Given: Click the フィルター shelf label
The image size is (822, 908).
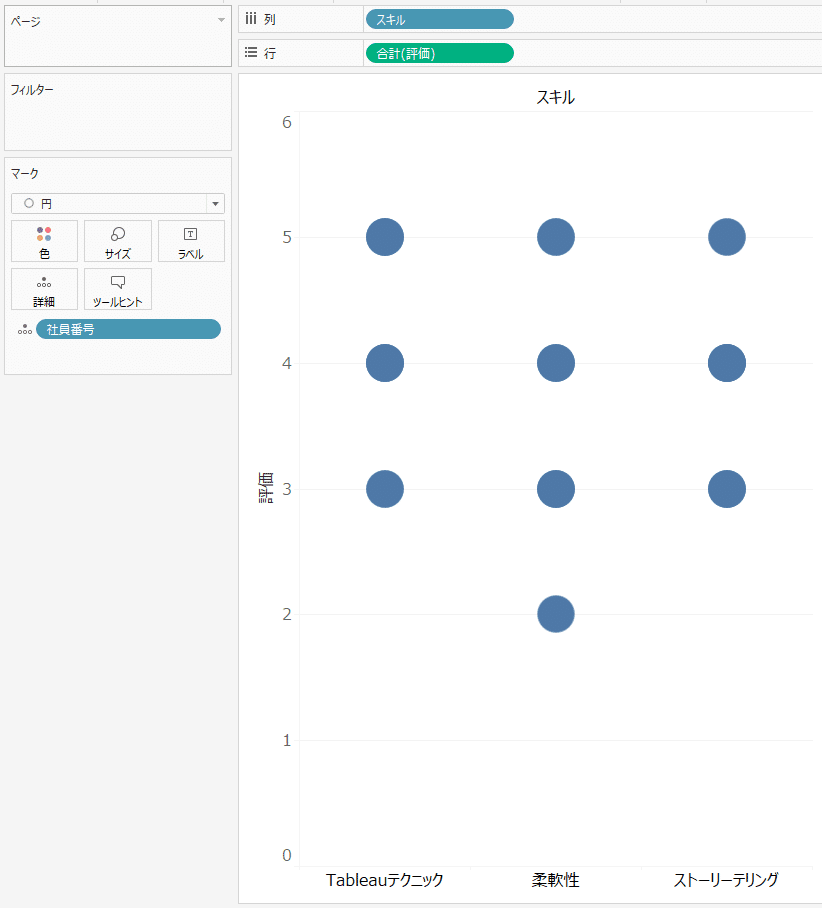Looking at the screenshot, I should [x=32, y=90].
